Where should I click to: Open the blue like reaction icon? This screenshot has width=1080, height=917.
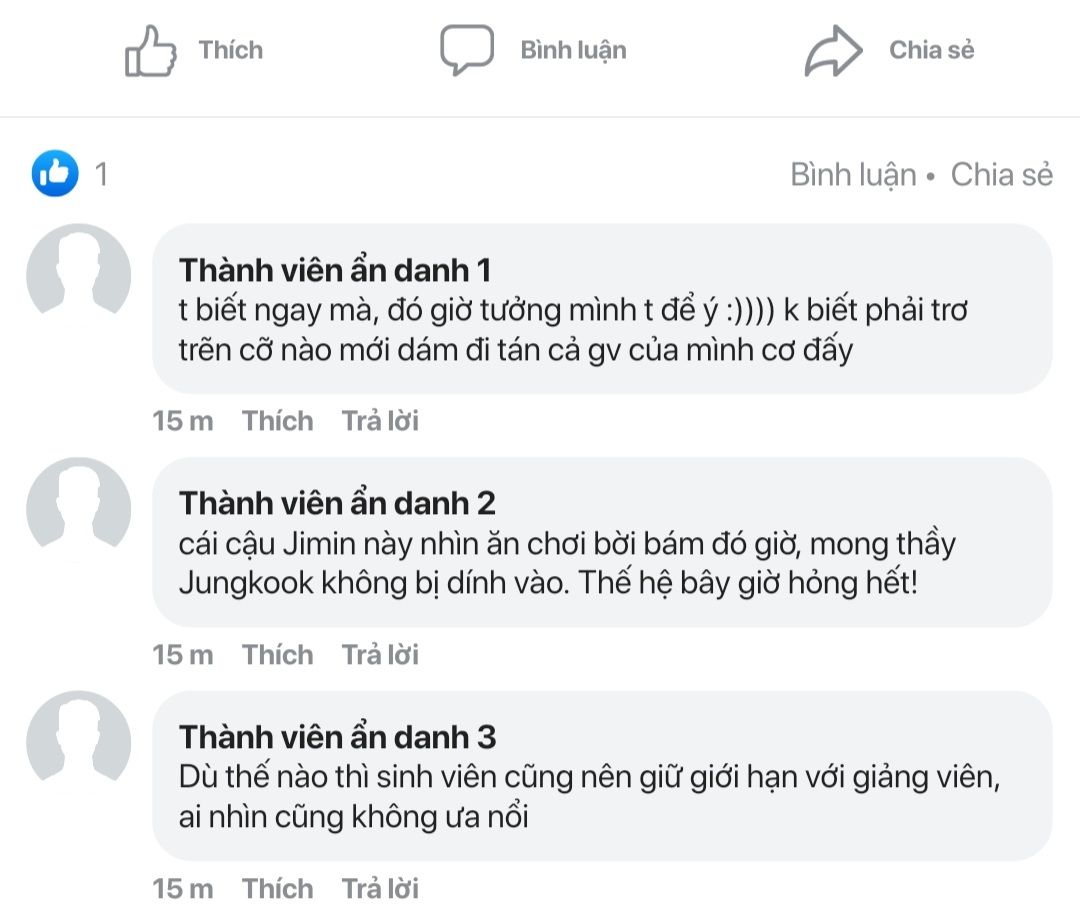tap(55, 175)
